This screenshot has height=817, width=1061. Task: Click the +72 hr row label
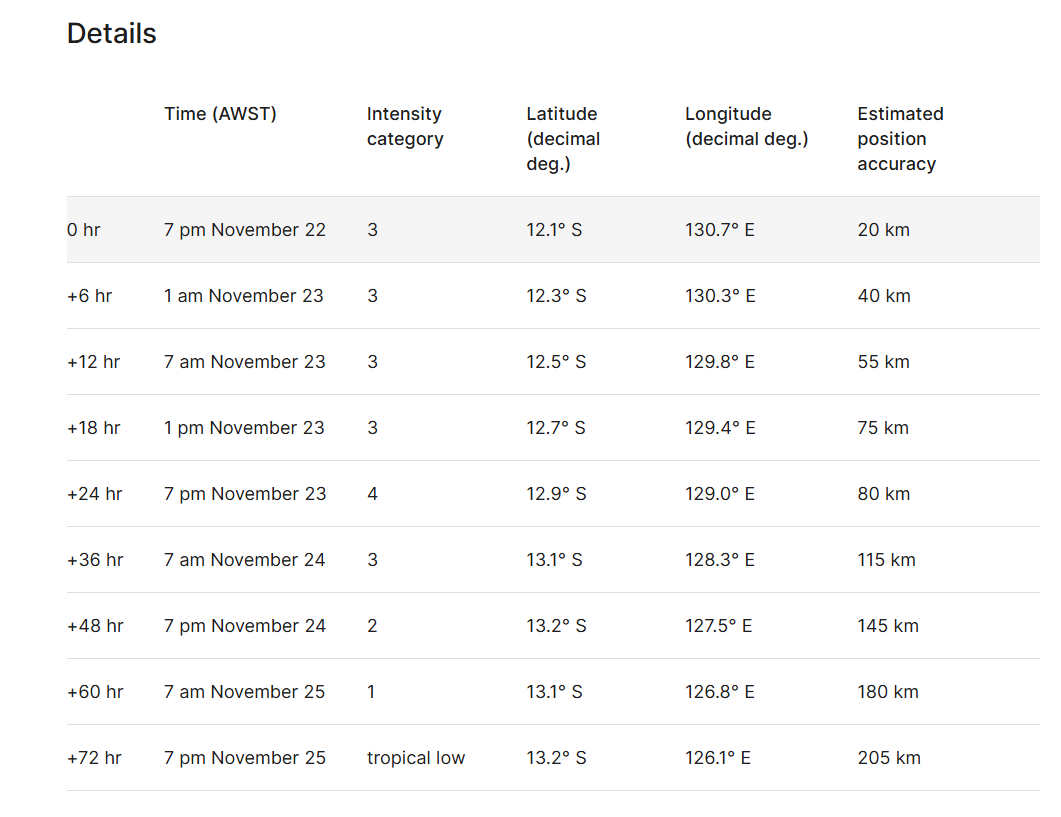coord(94,758)
